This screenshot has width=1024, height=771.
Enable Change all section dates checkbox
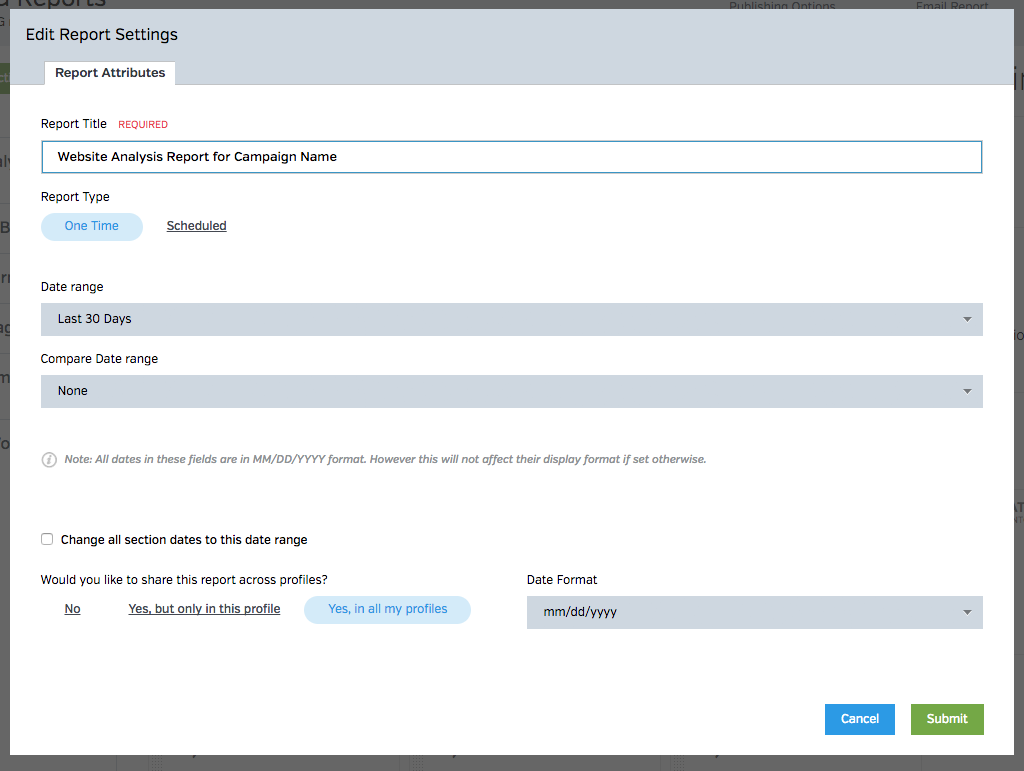pos(47,539)
